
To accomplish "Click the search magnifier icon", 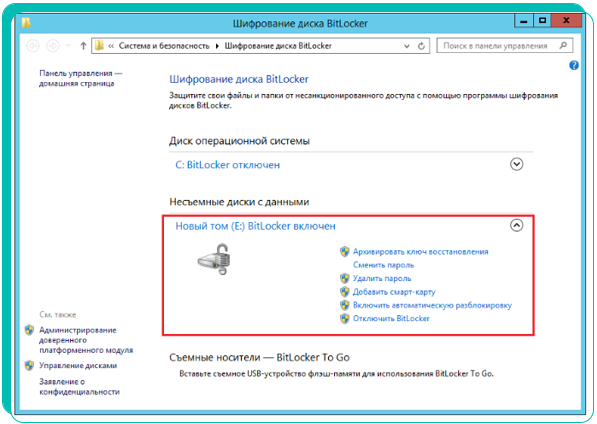I will tap(563, 46).
